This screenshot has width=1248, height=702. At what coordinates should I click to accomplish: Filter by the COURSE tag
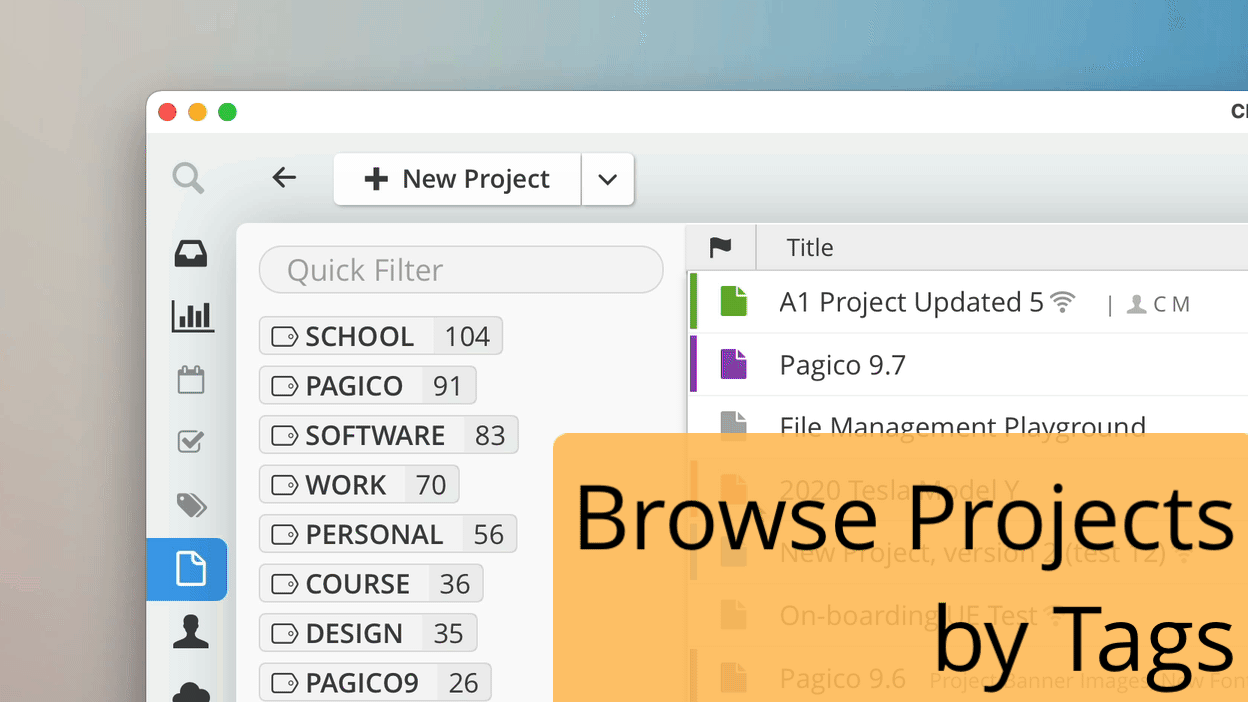371,583
